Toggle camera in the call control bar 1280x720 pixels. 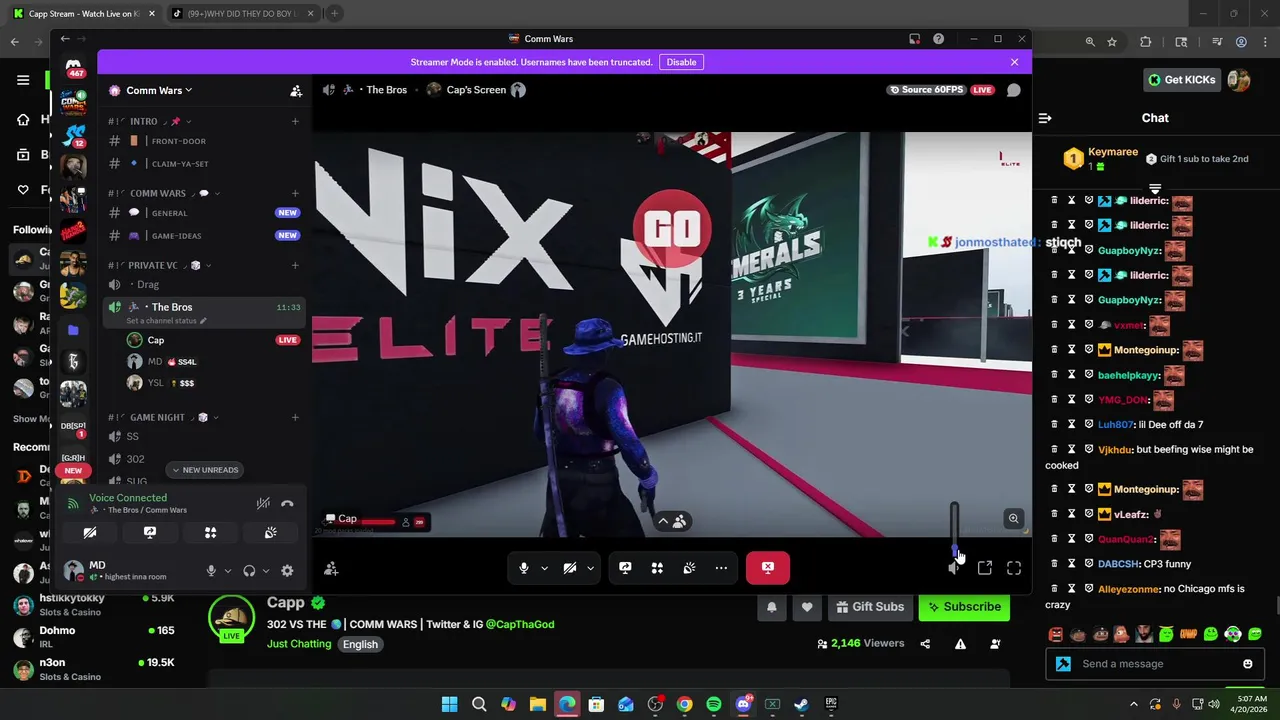569,568
